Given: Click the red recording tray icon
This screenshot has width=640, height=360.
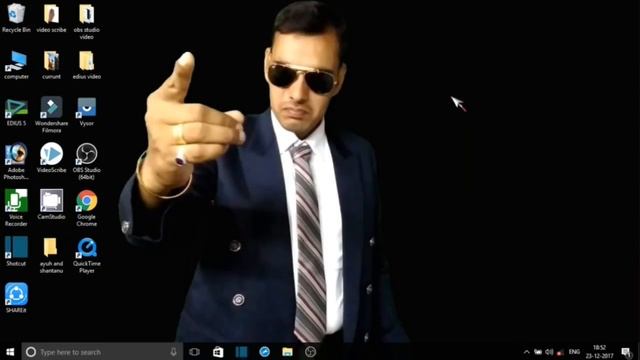Looking at the screenshot, I should (560, 352).
